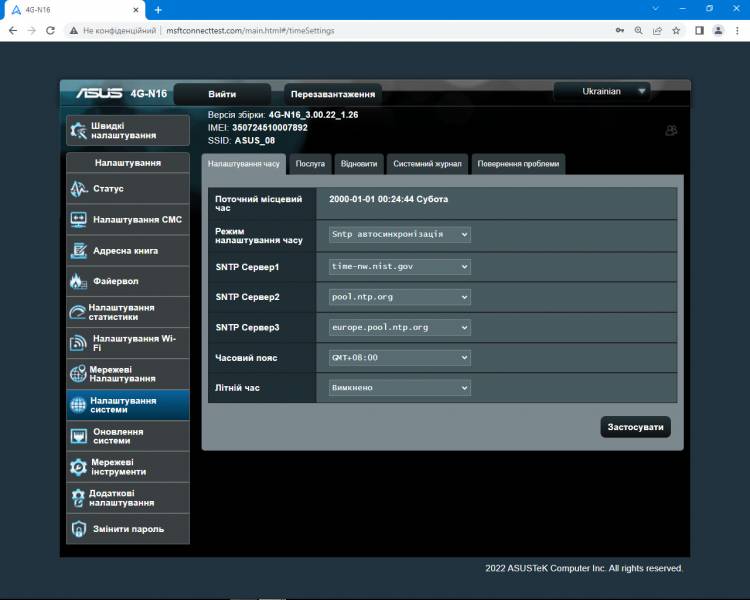This screenshot has height=600, width=750.
Task: Click the browser address bar URL
Action: click(x=250, y=31)
